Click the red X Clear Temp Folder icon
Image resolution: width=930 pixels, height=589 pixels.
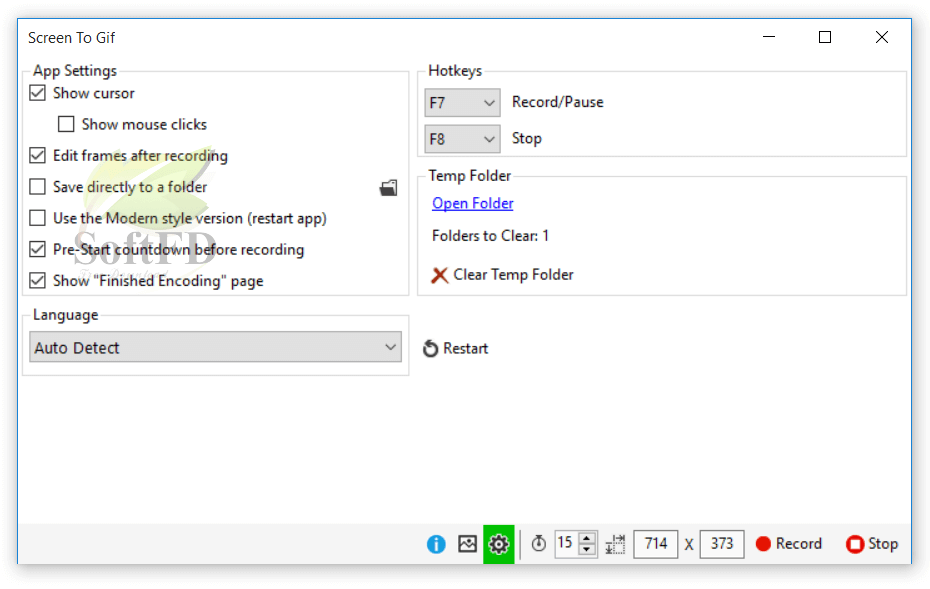[439, 275]
